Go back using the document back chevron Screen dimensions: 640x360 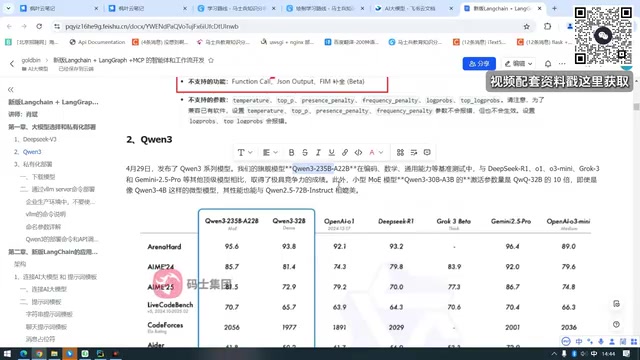12,64
